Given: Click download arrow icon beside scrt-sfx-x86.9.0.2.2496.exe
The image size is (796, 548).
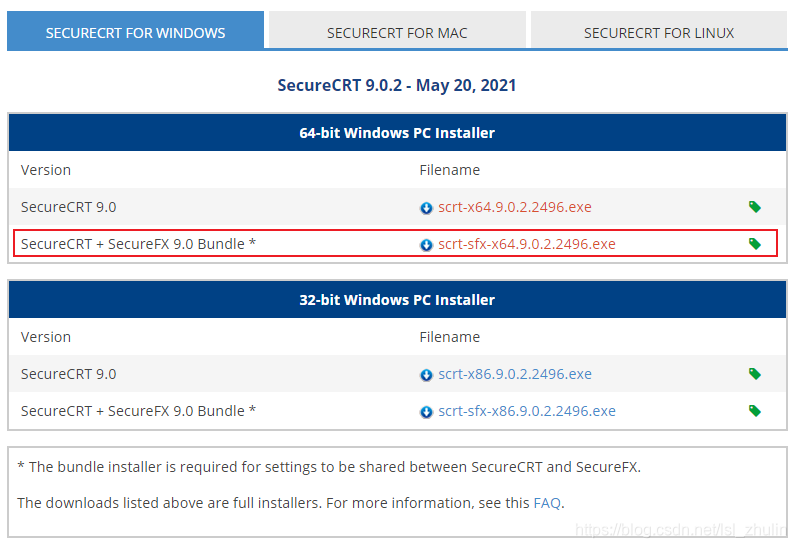Looking at the screenshot, I should 426,411.
